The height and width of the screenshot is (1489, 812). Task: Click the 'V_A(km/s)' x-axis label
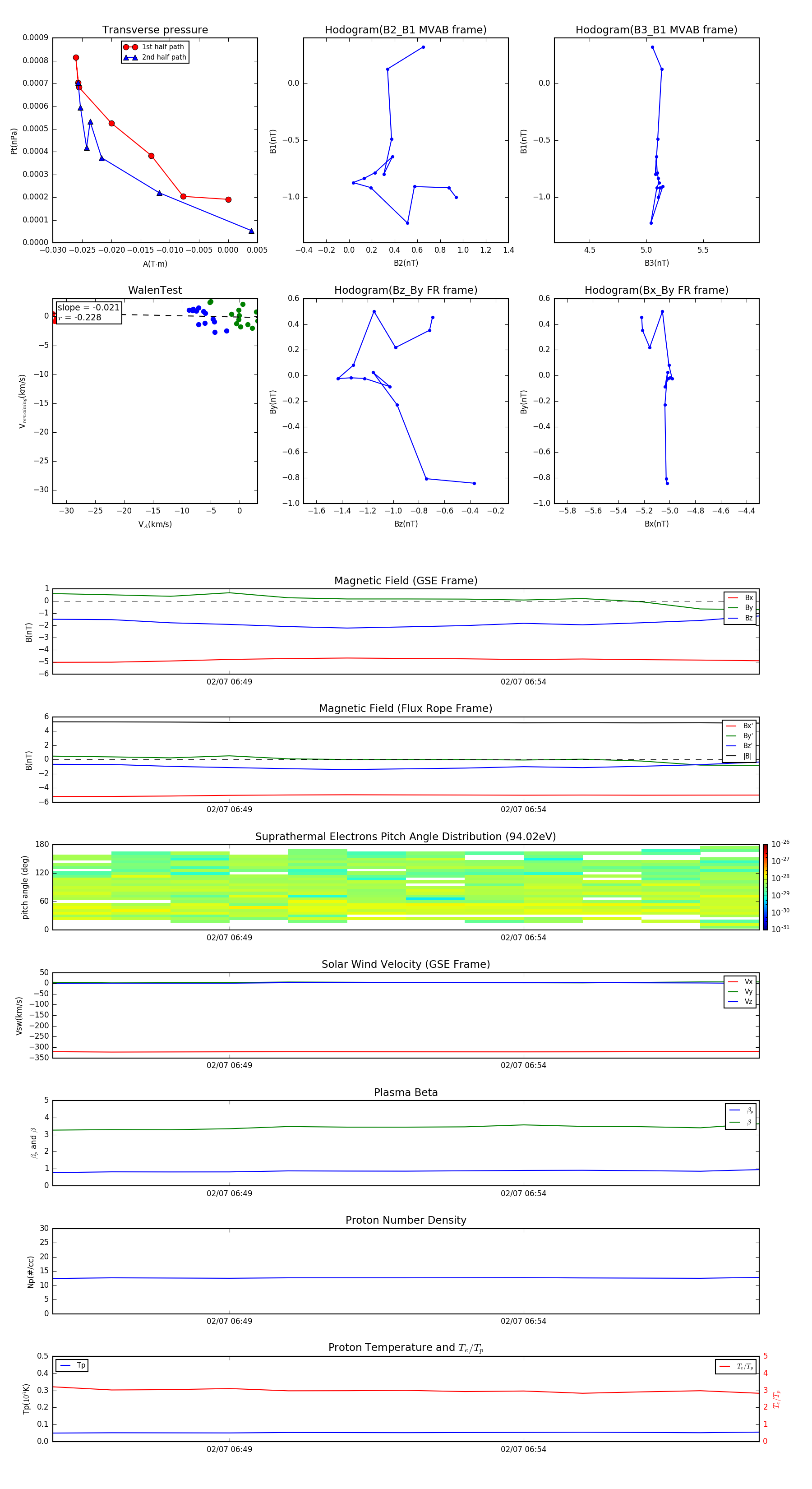pos(155,524)
